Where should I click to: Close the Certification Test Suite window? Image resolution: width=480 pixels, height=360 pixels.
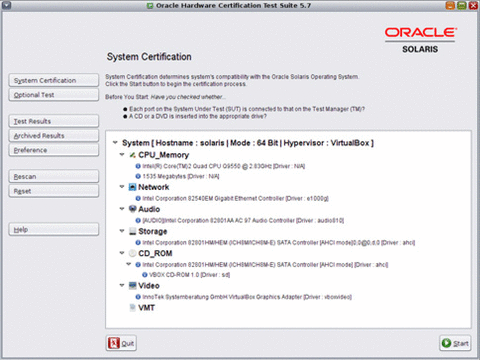click(x=473, y=5)
